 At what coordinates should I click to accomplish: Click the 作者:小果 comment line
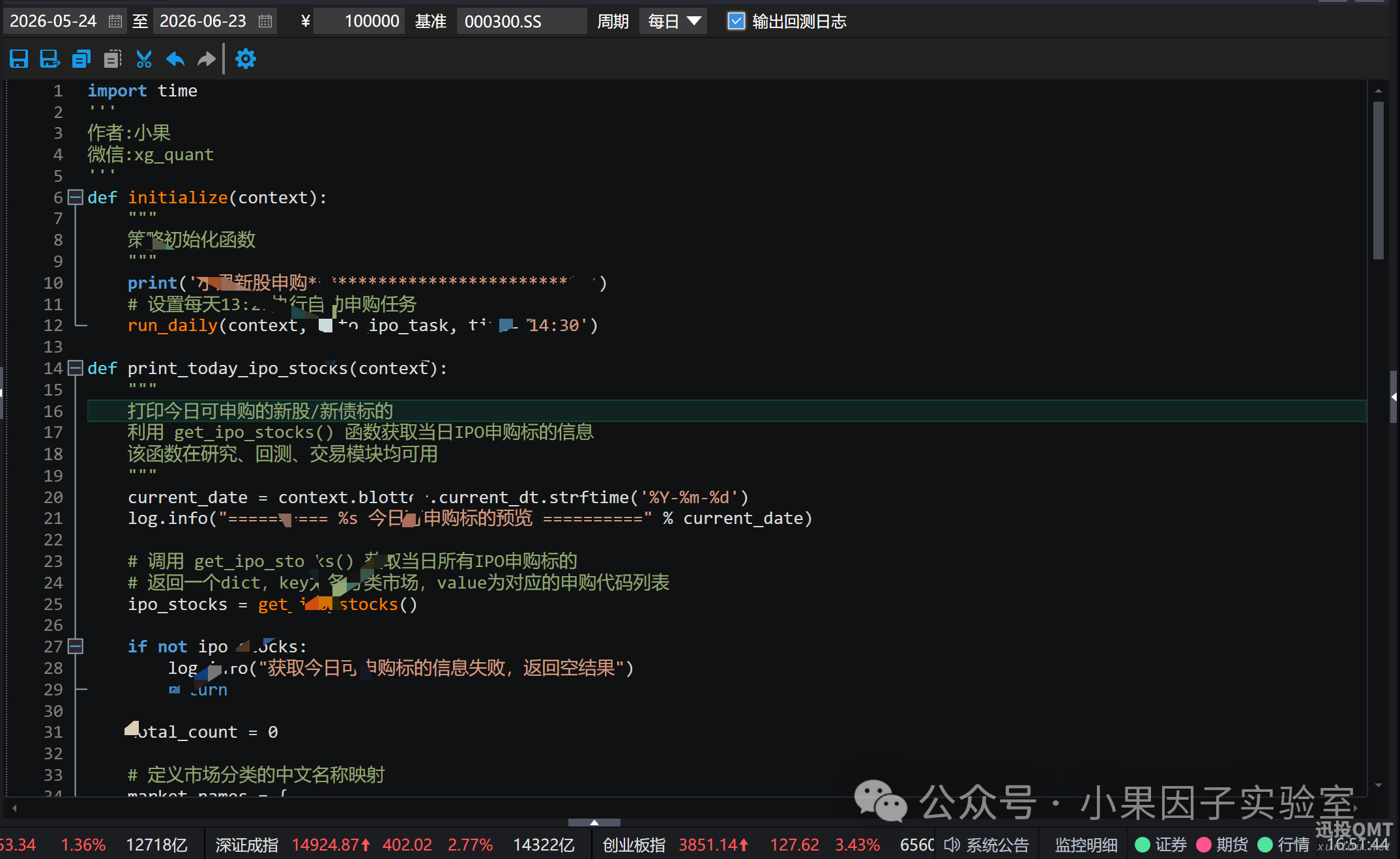click(129, 133)
